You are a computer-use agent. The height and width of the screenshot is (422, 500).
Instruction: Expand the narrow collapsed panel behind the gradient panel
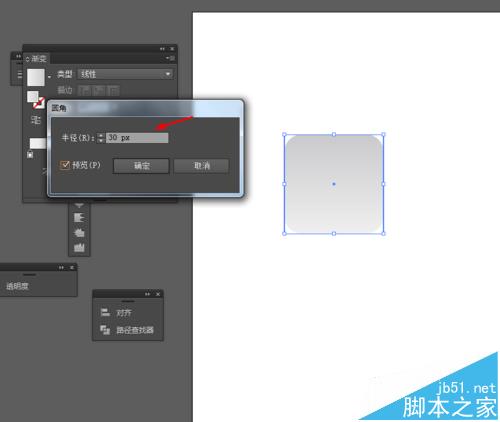[x=18, y=56]
